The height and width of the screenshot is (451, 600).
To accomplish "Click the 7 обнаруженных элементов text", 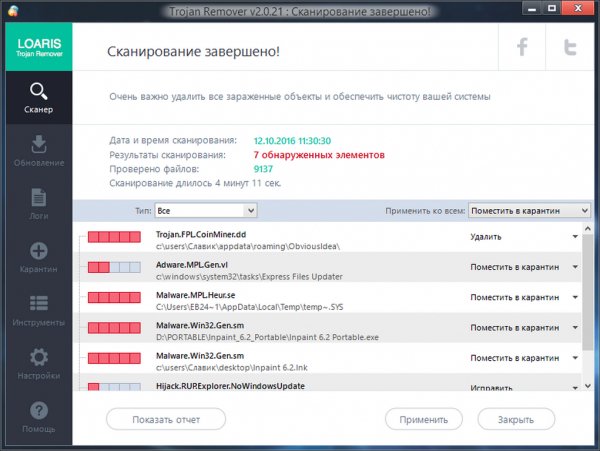I will click(319, 155).
